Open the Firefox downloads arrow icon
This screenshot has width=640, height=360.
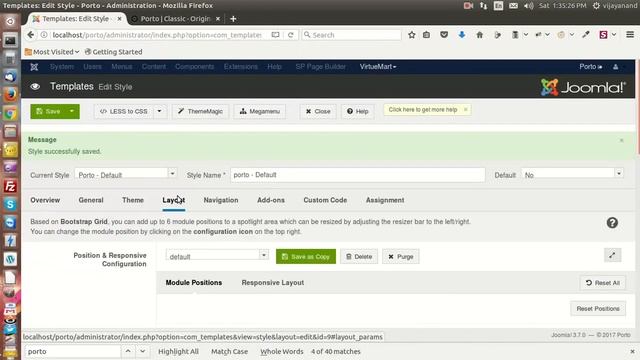462,35
